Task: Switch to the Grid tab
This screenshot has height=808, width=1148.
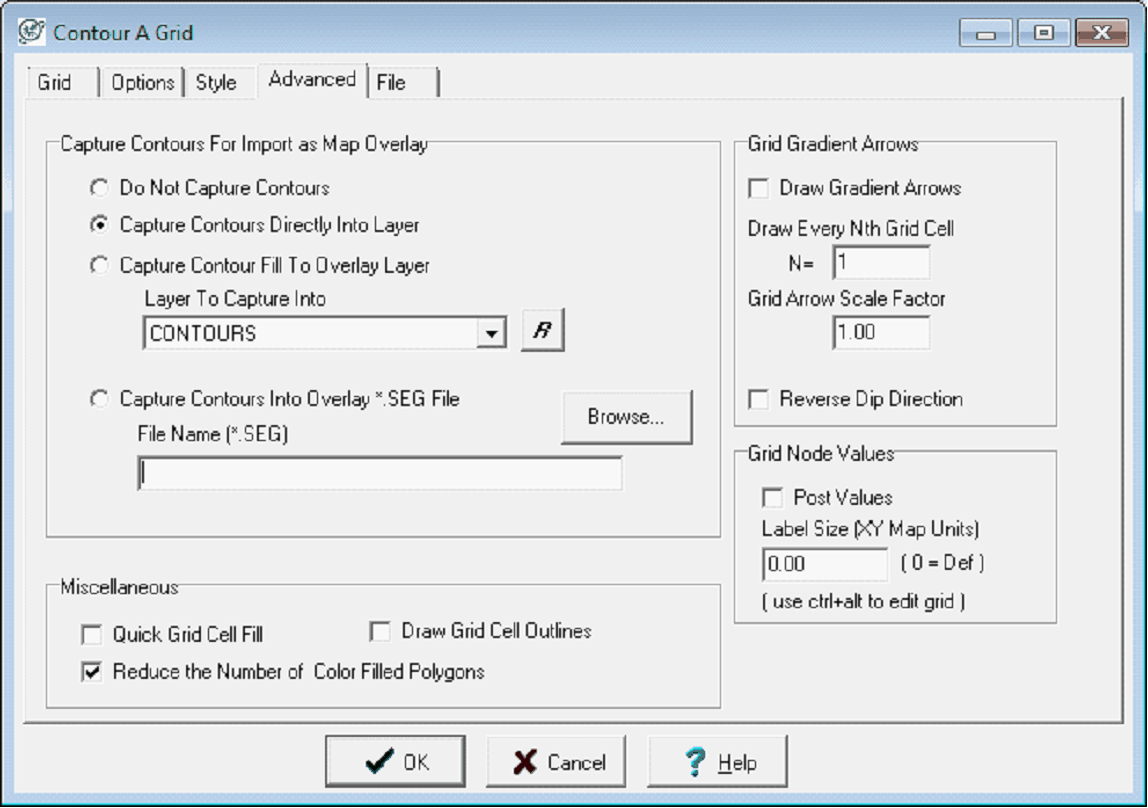Action: (x=55, y=83)
